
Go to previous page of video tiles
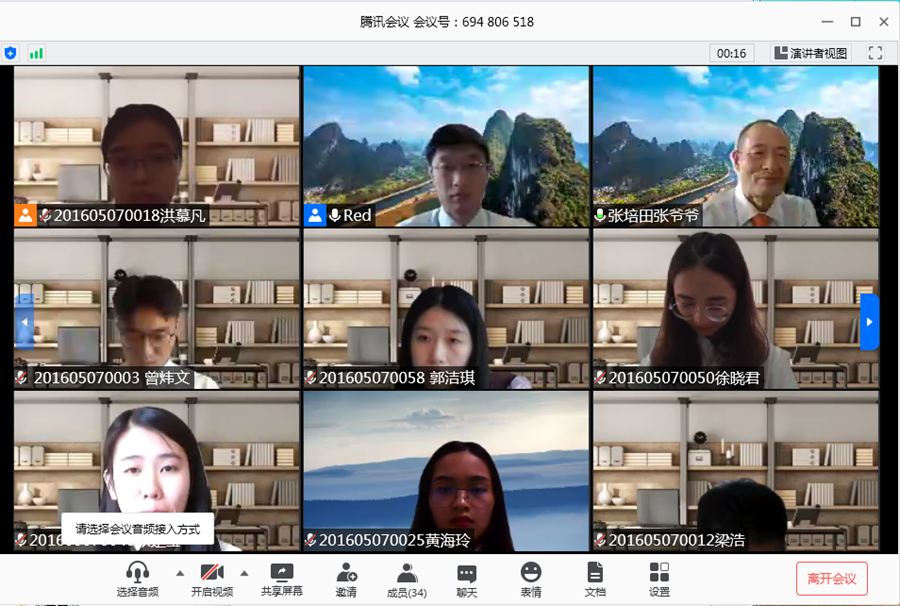(x=24, y=322)
